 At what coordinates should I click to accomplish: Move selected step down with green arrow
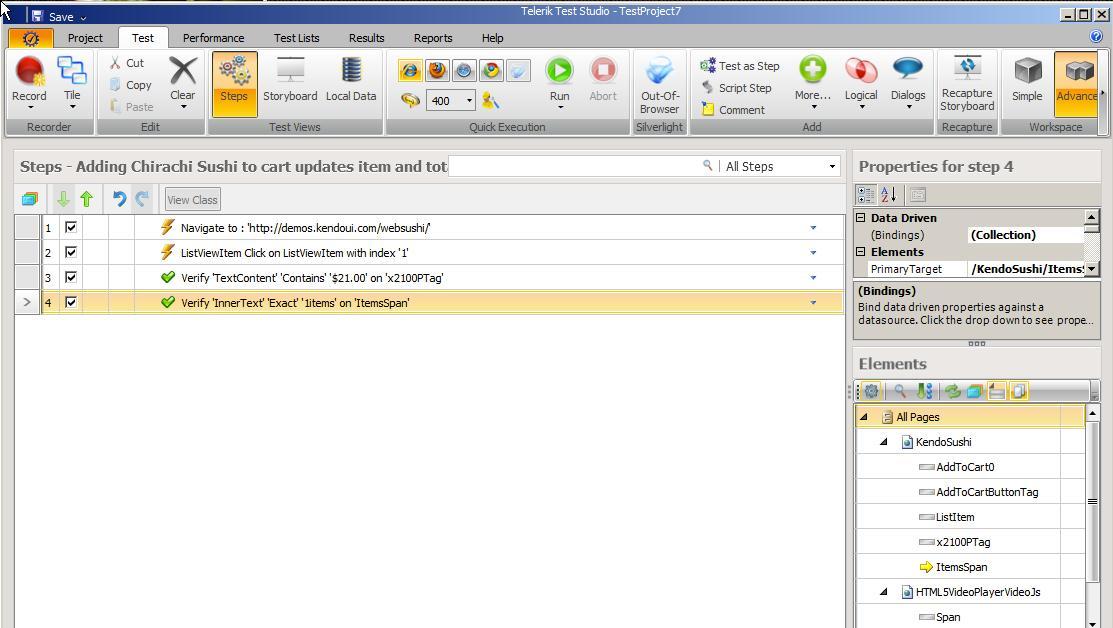[x=63, y=199]
